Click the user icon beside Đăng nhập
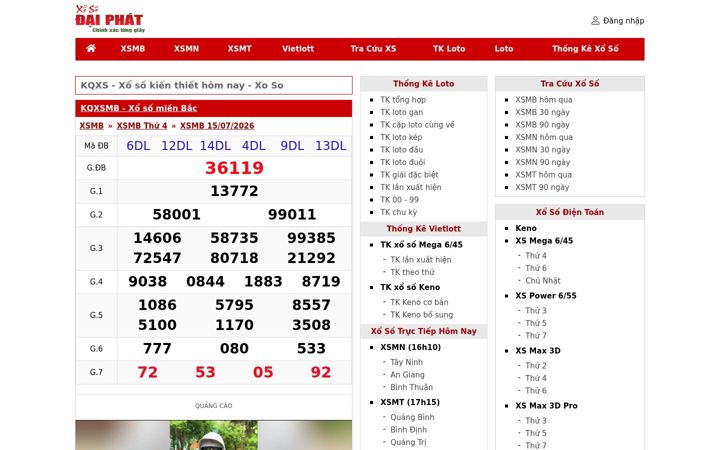 coord(595,21)
